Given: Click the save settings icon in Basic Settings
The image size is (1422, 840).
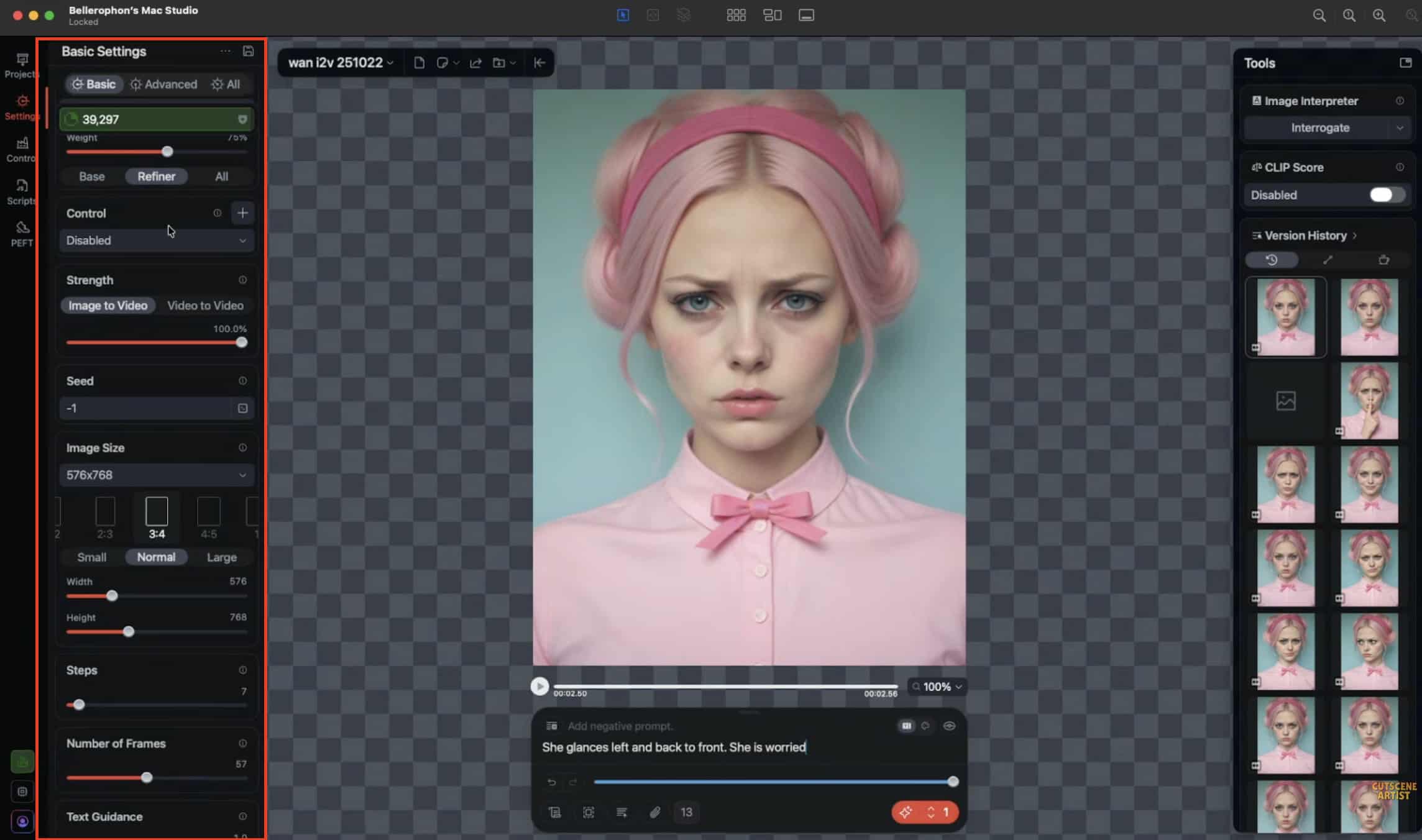Looking at the screenshot, I should 248,51.
